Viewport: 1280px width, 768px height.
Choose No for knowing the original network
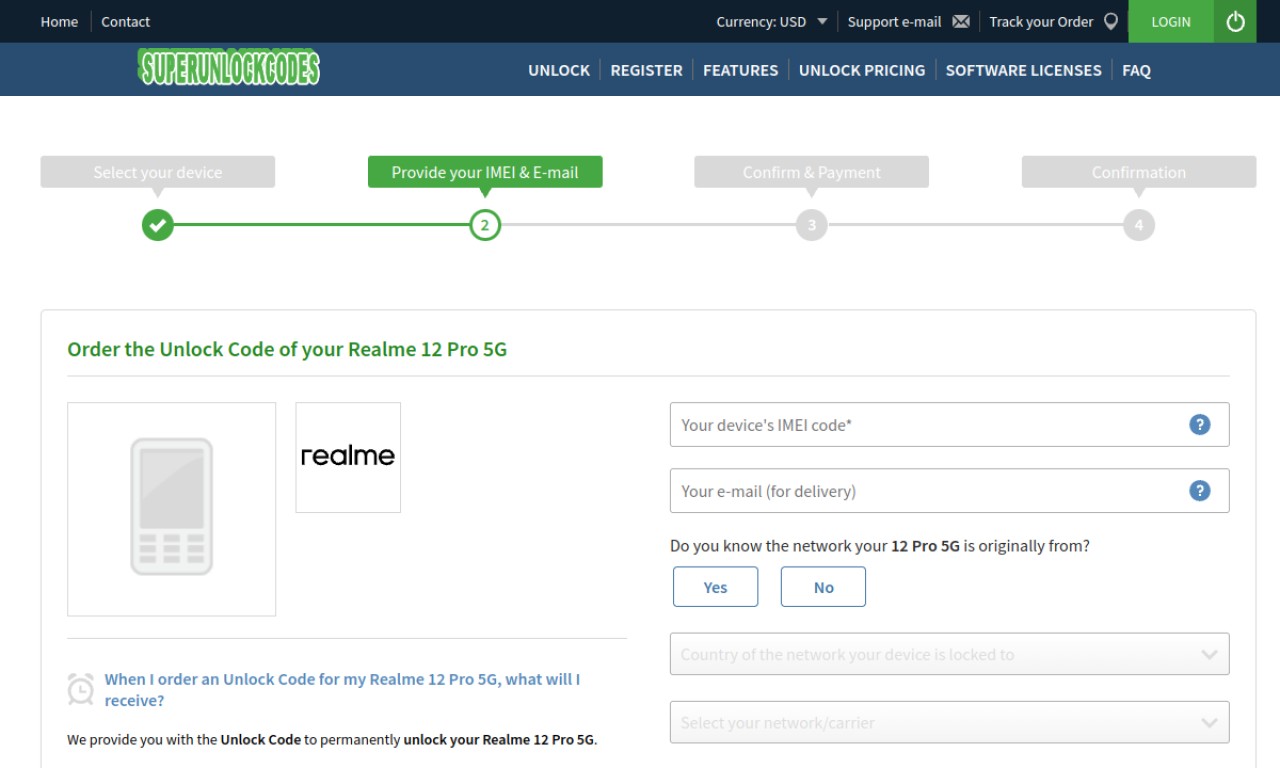pyautogui.click(x=823, y=587)
